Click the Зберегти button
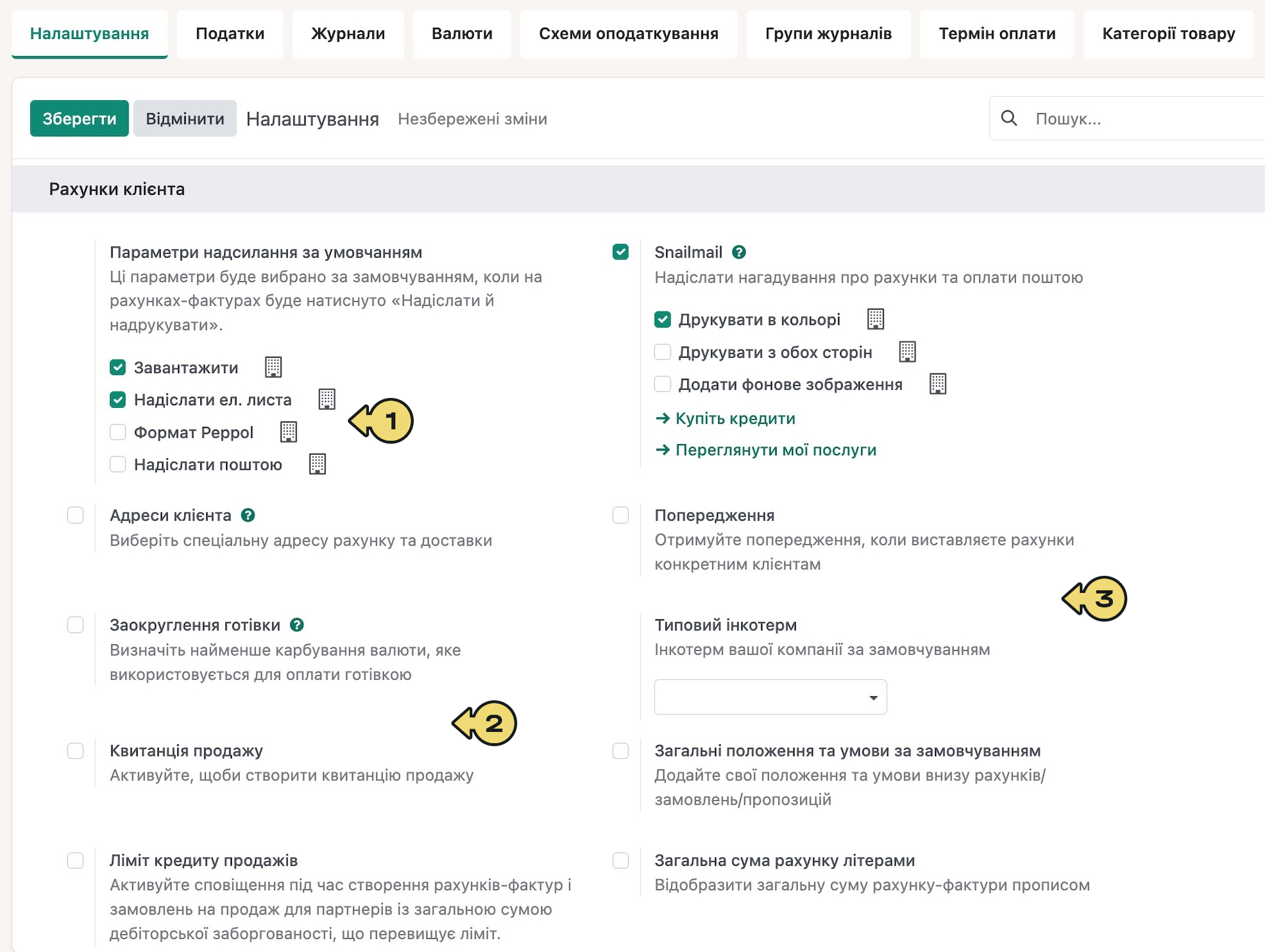Viewport: 1265px width, 952px height. 79,119
